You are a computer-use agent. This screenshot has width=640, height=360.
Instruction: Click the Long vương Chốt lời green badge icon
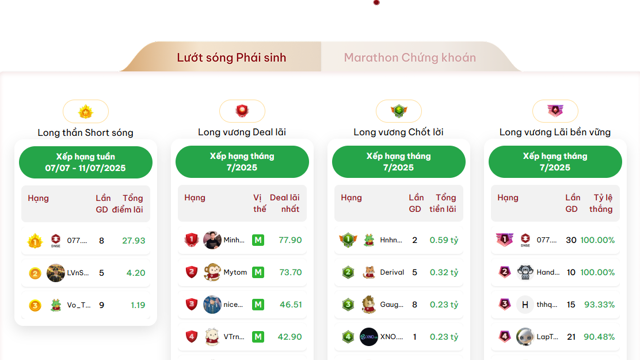[x=399, y=111]
